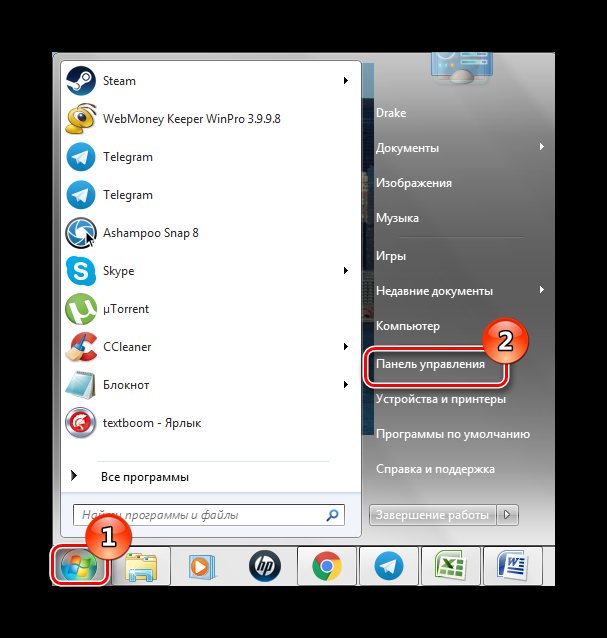Select the Steam label text
This screenshot has width=607, height=638.
pyautogui.click(x=119, y=81)
